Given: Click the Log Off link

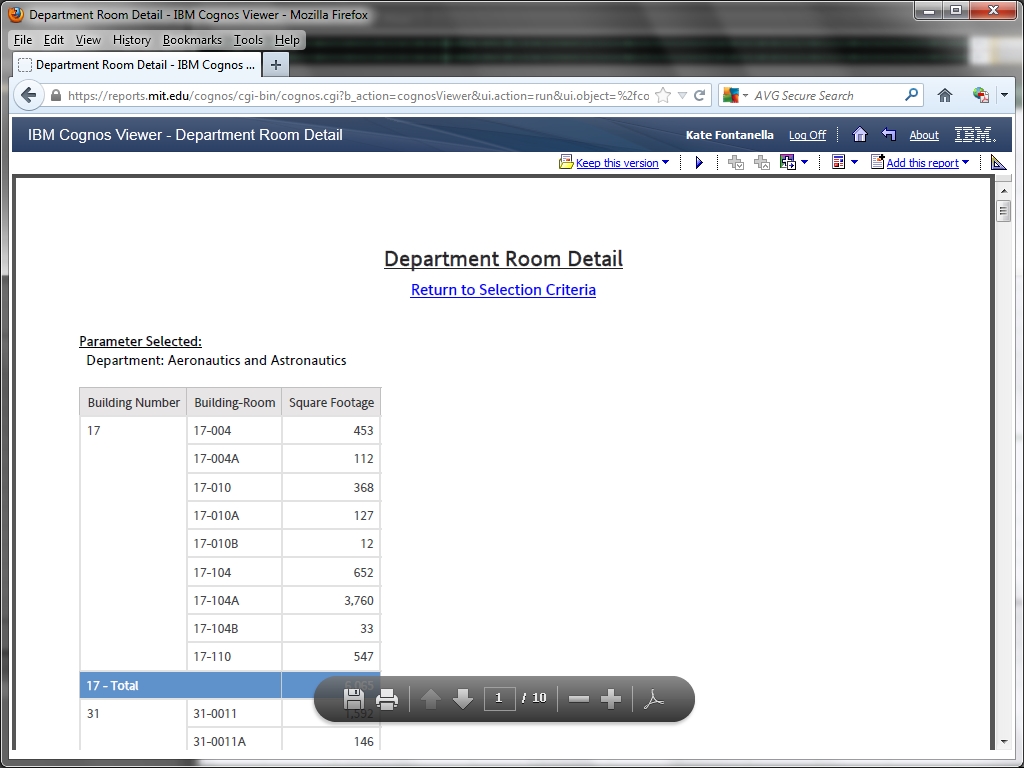Looking at the screenshot, I should [x=807, y=135].
